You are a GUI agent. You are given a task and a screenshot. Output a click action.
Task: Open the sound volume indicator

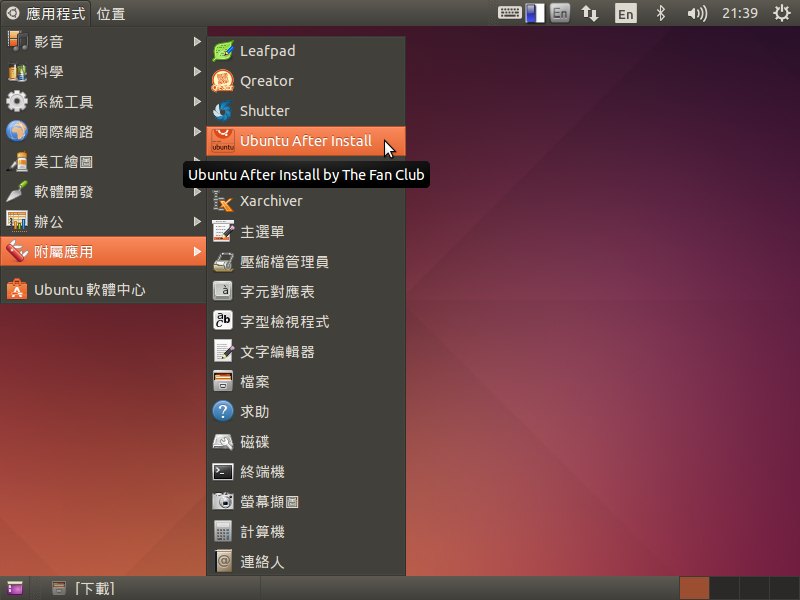pos(697,13)
